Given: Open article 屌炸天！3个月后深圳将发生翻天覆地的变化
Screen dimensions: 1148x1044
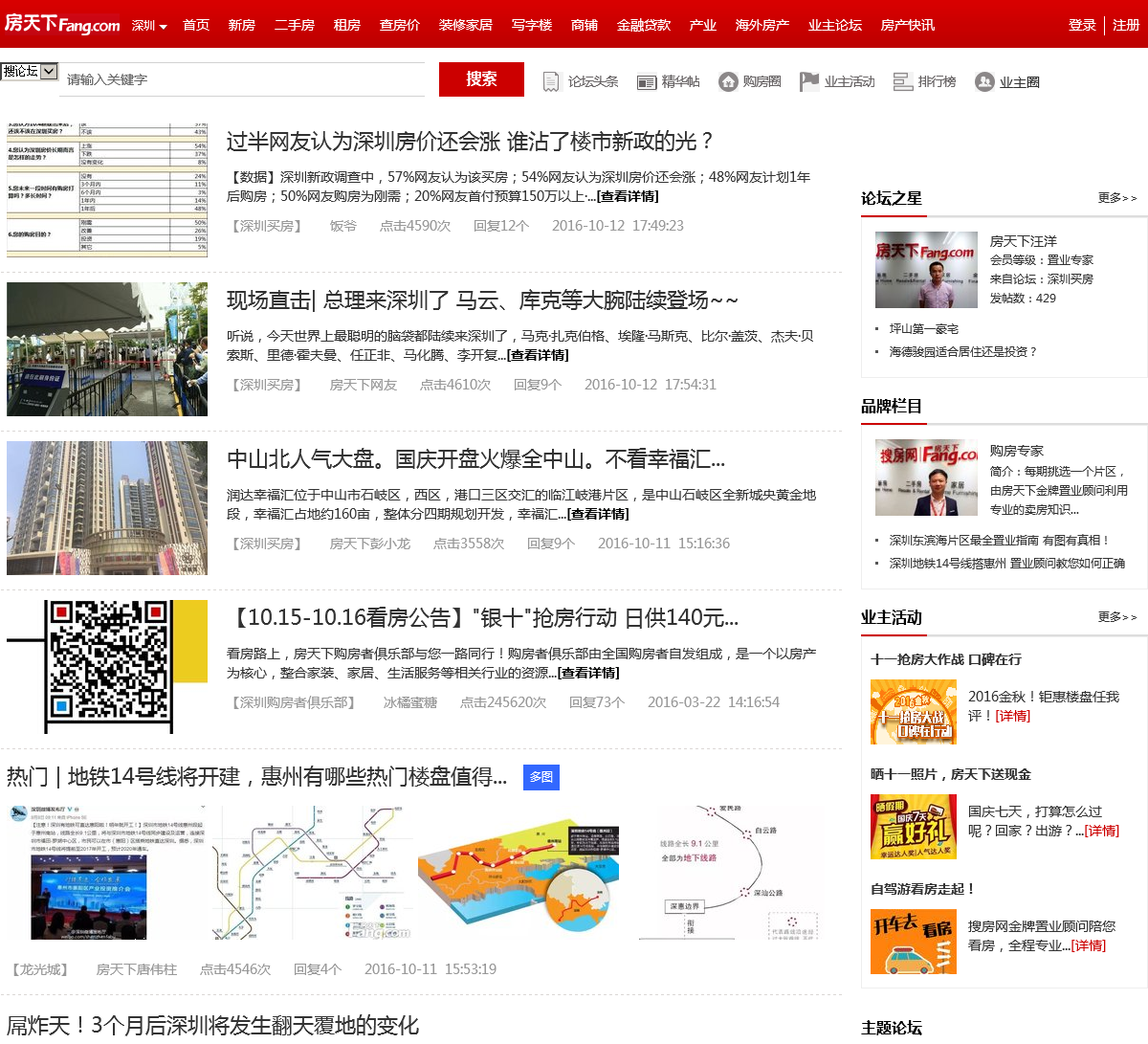Looking at the screenshot, I should pyautogui.click(x=212, y=1026).
